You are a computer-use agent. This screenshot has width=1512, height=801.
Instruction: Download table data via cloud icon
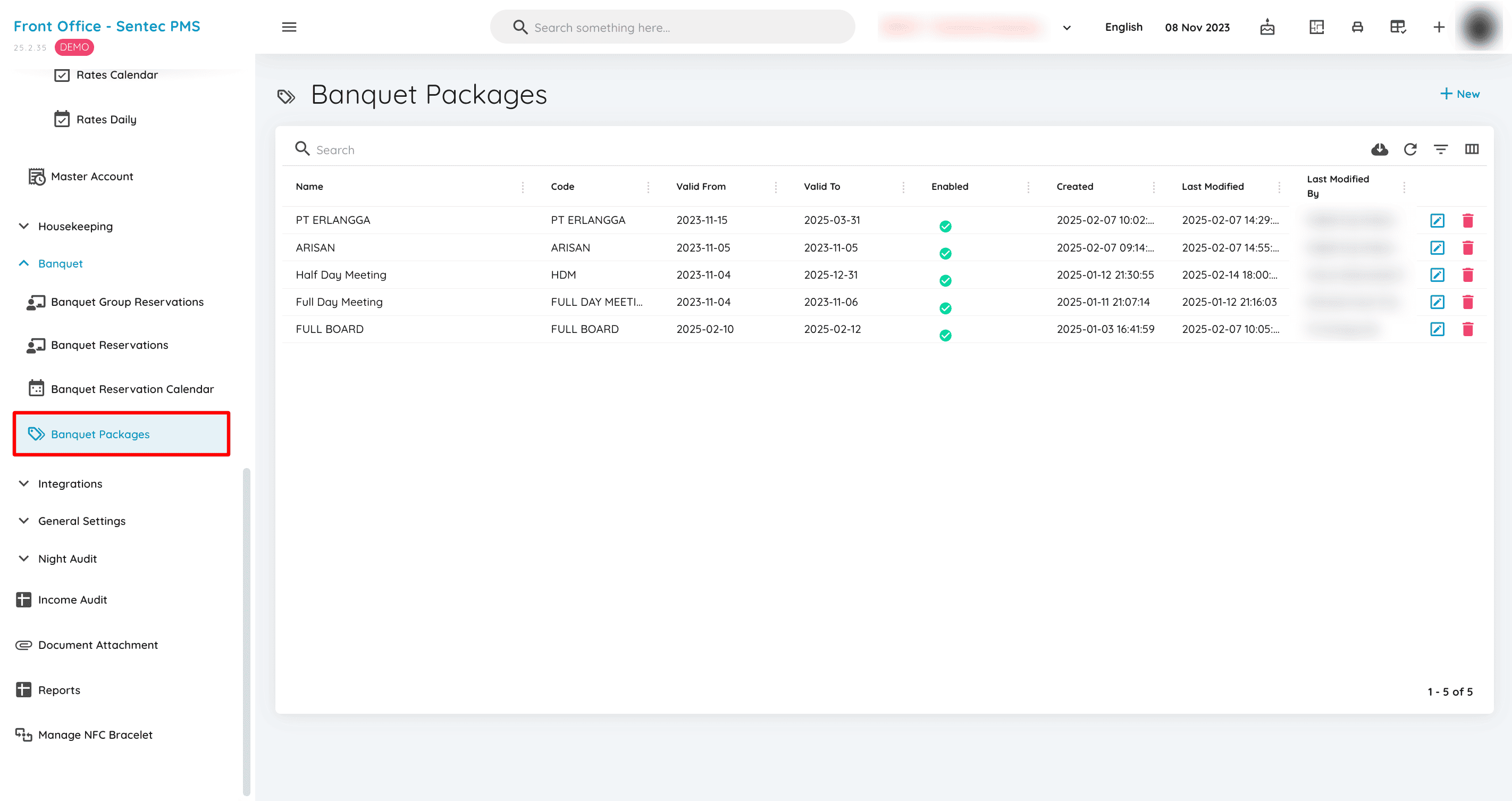[x=1379, y=149]
